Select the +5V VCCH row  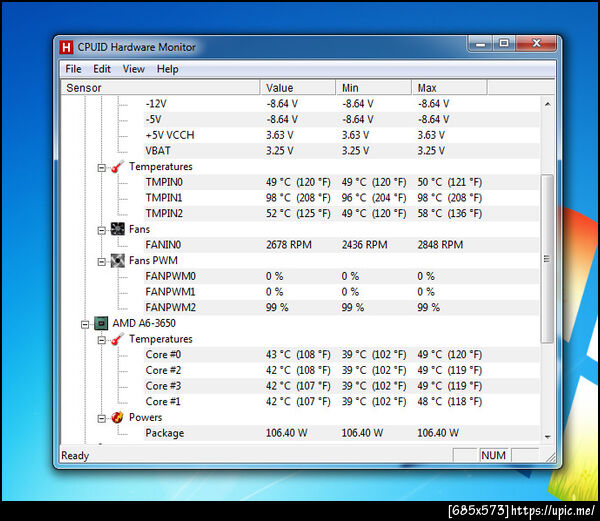342,135
